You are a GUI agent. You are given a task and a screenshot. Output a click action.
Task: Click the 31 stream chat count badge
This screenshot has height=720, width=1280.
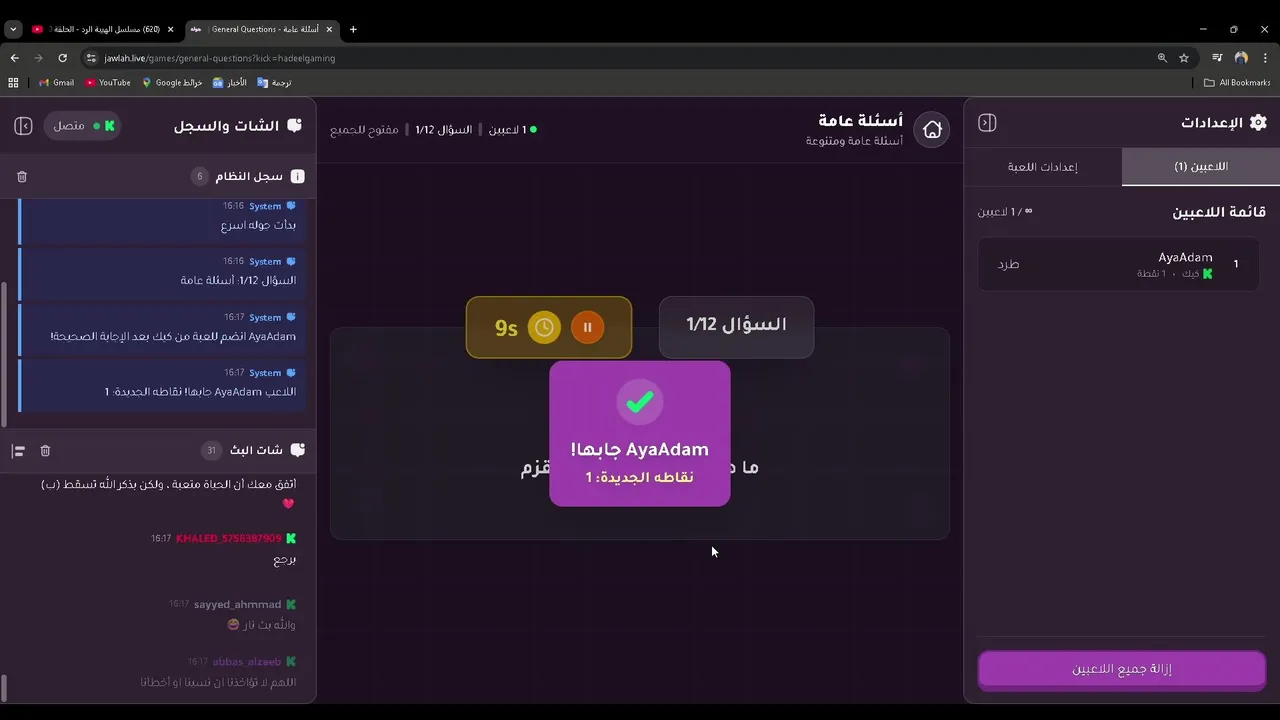[211, 451]
